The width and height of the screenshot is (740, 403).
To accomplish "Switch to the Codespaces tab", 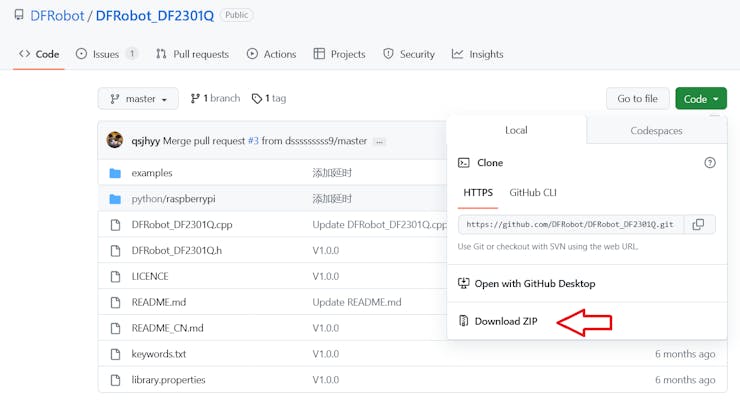I will pos(656,131).
